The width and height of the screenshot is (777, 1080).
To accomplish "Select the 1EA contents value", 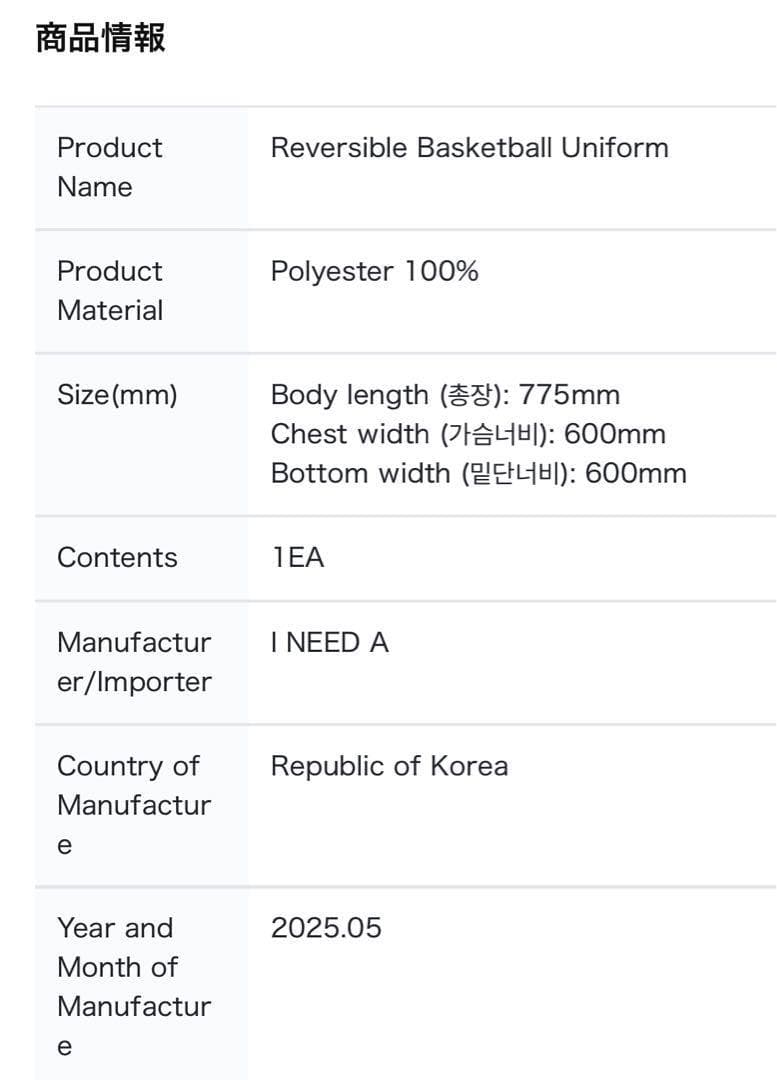I will pyautogui.click(x=297, y=558).
